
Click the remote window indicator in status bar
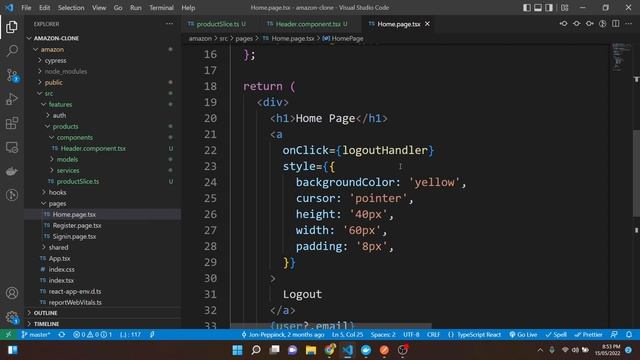point(8,334)
